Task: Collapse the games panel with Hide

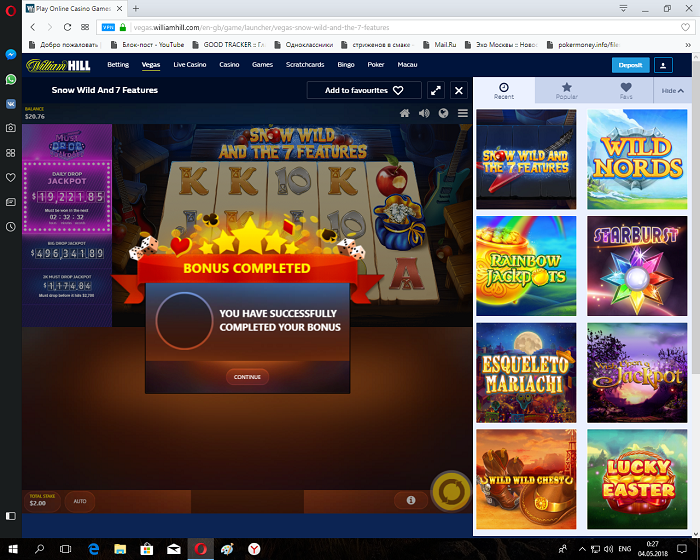Action: click(x=672, y=91)
